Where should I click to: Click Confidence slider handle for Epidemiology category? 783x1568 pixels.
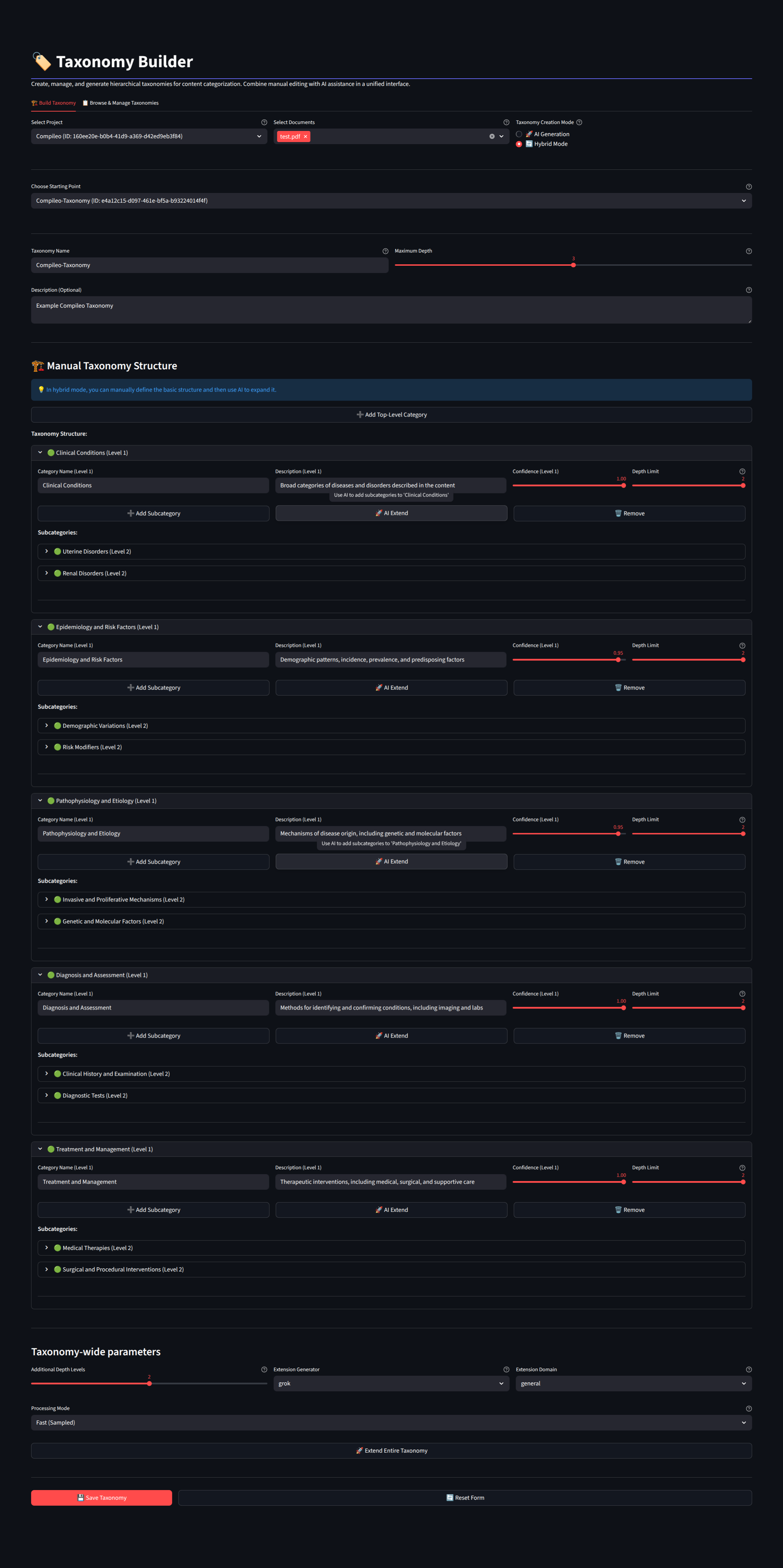[618, 660]
